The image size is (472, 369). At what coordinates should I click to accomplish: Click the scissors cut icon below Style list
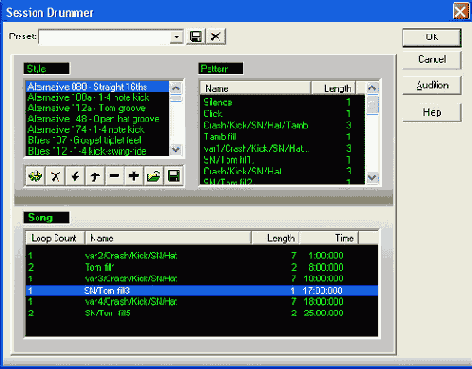coord(55,176)
